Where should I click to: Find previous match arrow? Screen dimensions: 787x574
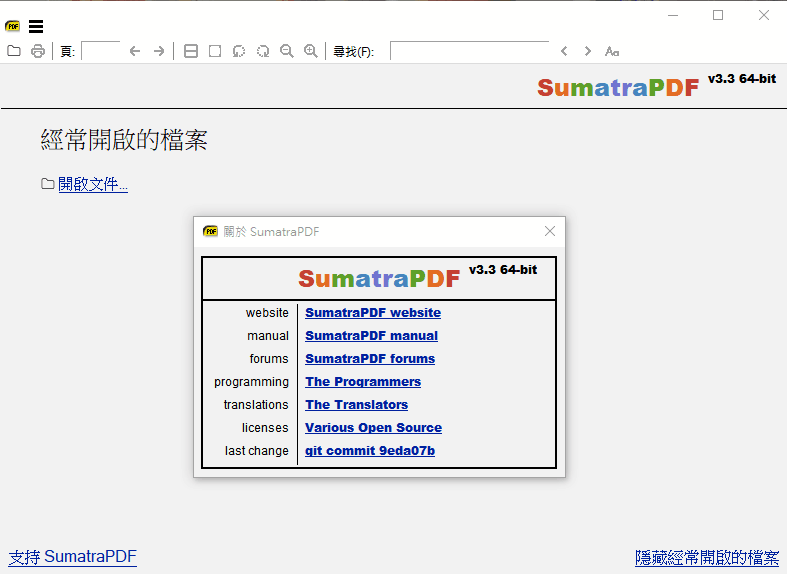point(564,51)
